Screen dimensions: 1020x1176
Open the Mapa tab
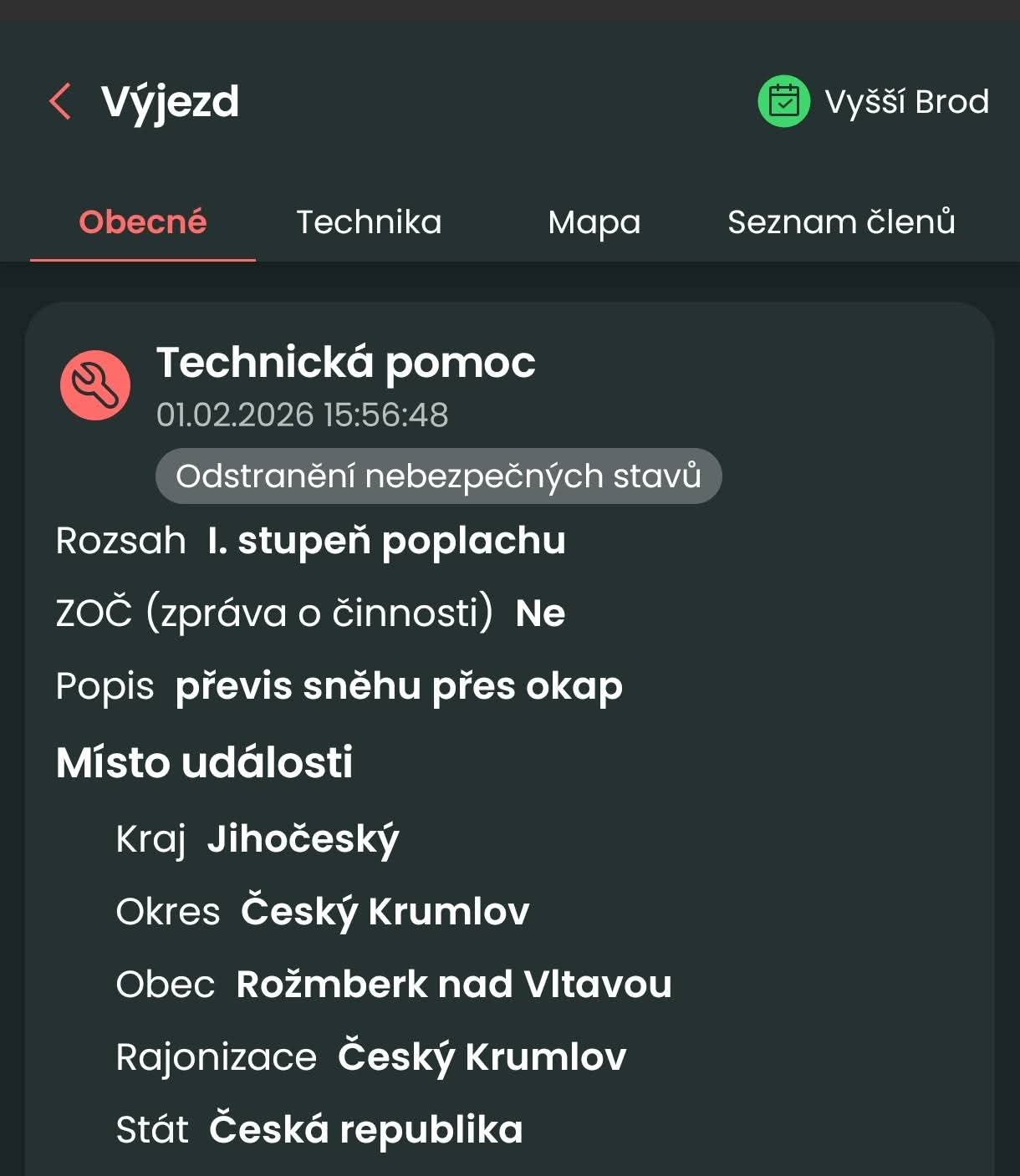(594, 222)
